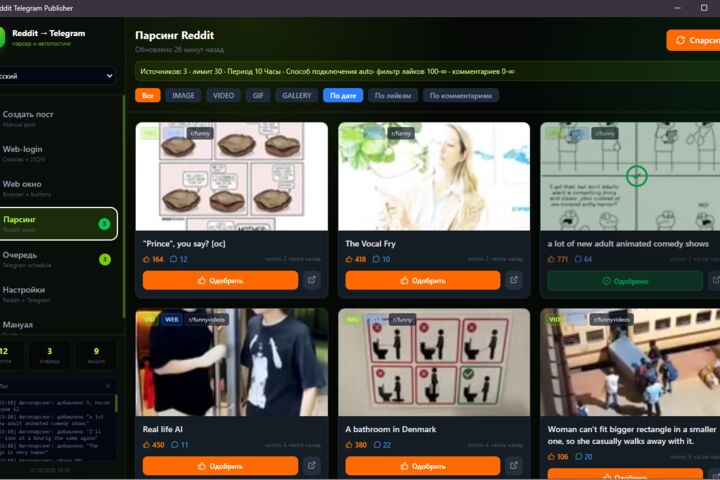Select Парсинг in sidebar

58,224
